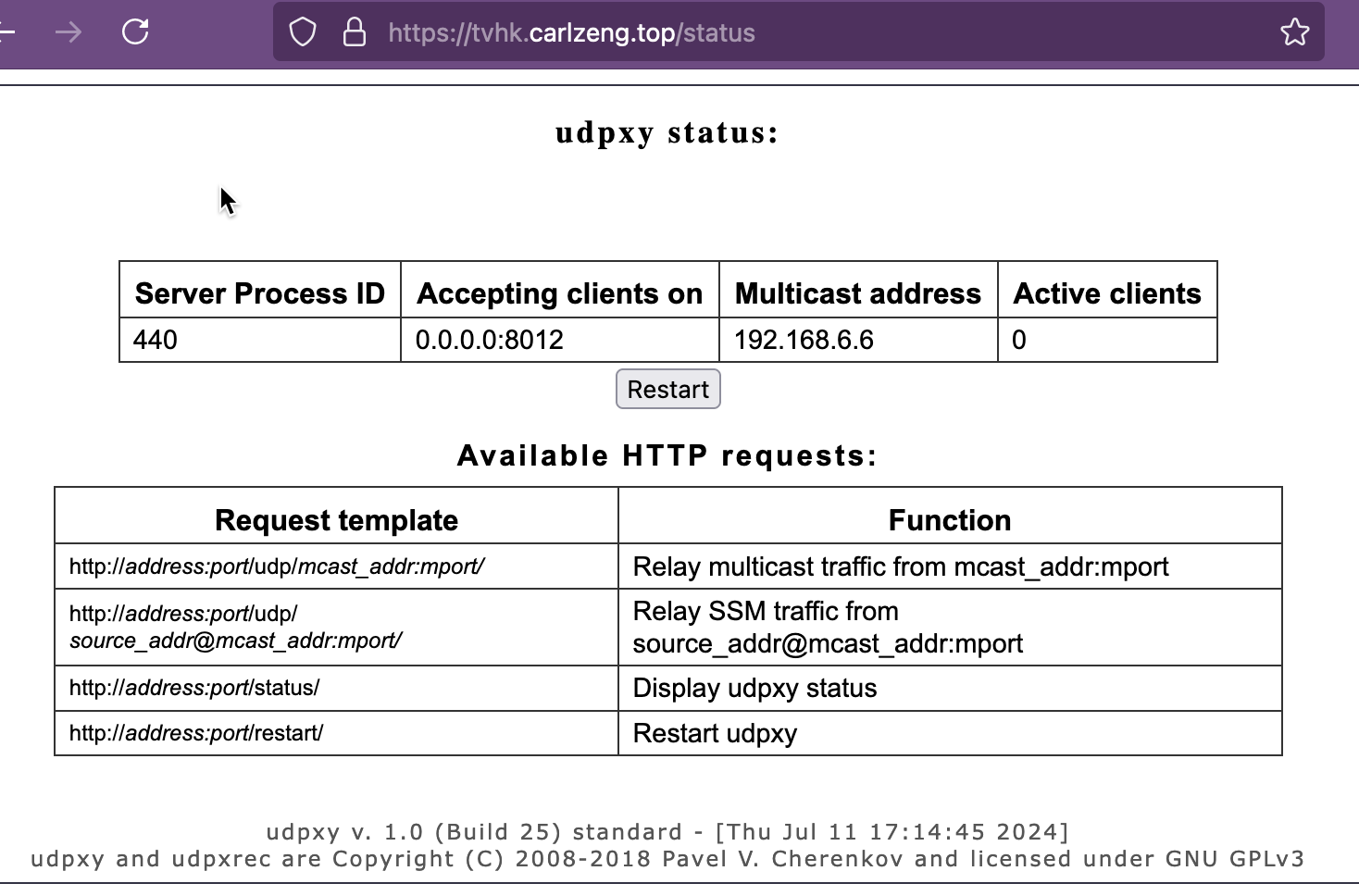Click the 'Active clients' column header
The height and width of the screenshot is (896, 1359).
click(x=1107, y=293)
